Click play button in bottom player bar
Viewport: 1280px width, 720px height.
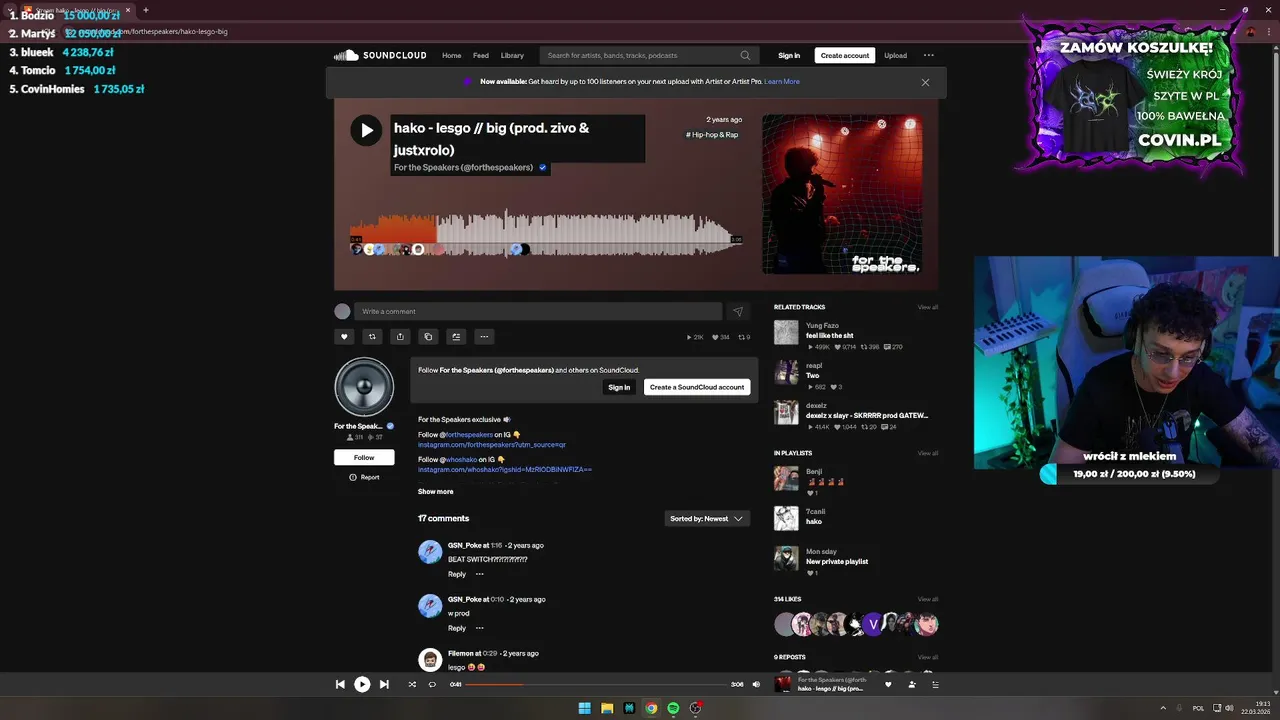click(362, 684)
